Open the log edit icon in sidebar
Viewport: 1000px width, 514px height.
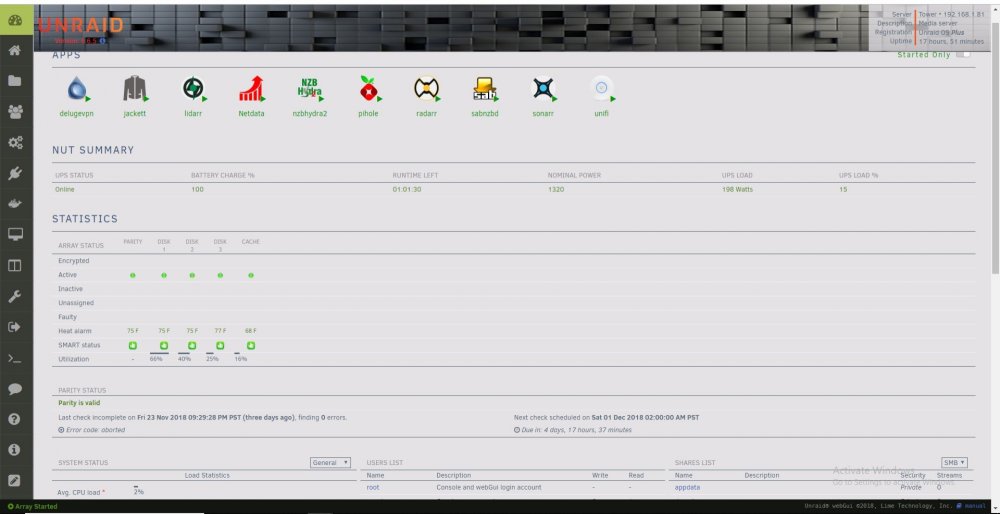15,480
